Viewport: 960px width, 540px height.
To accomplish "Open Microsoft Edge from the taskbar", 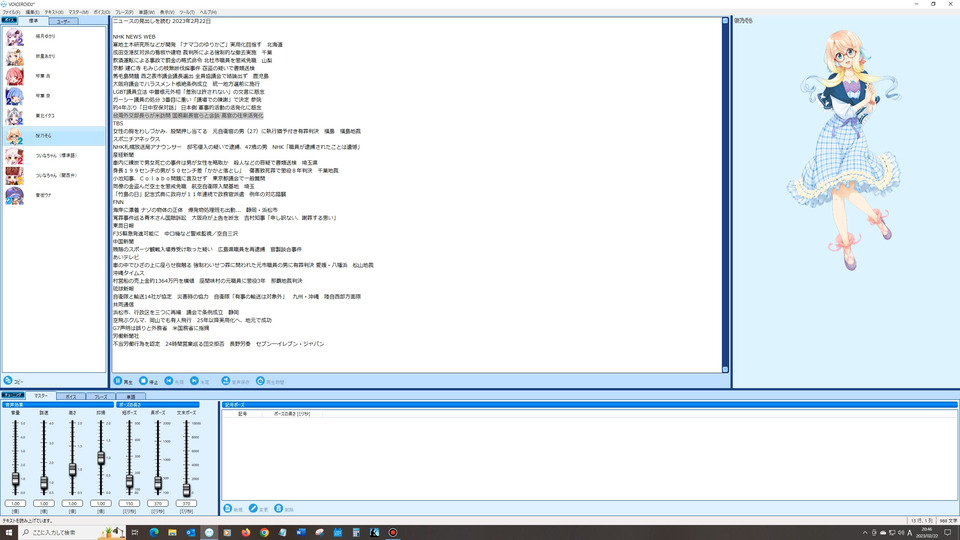I will (x=154, y=533).
